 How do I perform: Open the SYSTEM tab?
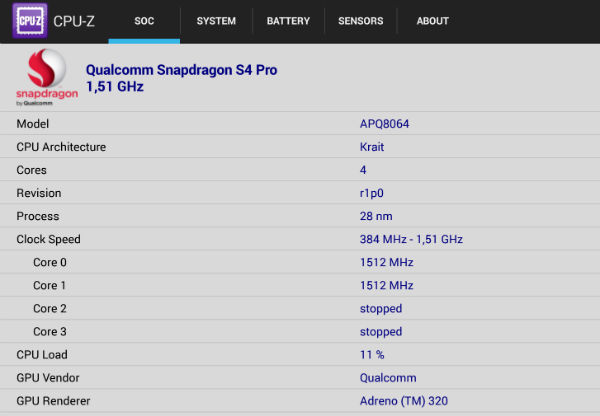pyautogui.click(x=216, y=21)
